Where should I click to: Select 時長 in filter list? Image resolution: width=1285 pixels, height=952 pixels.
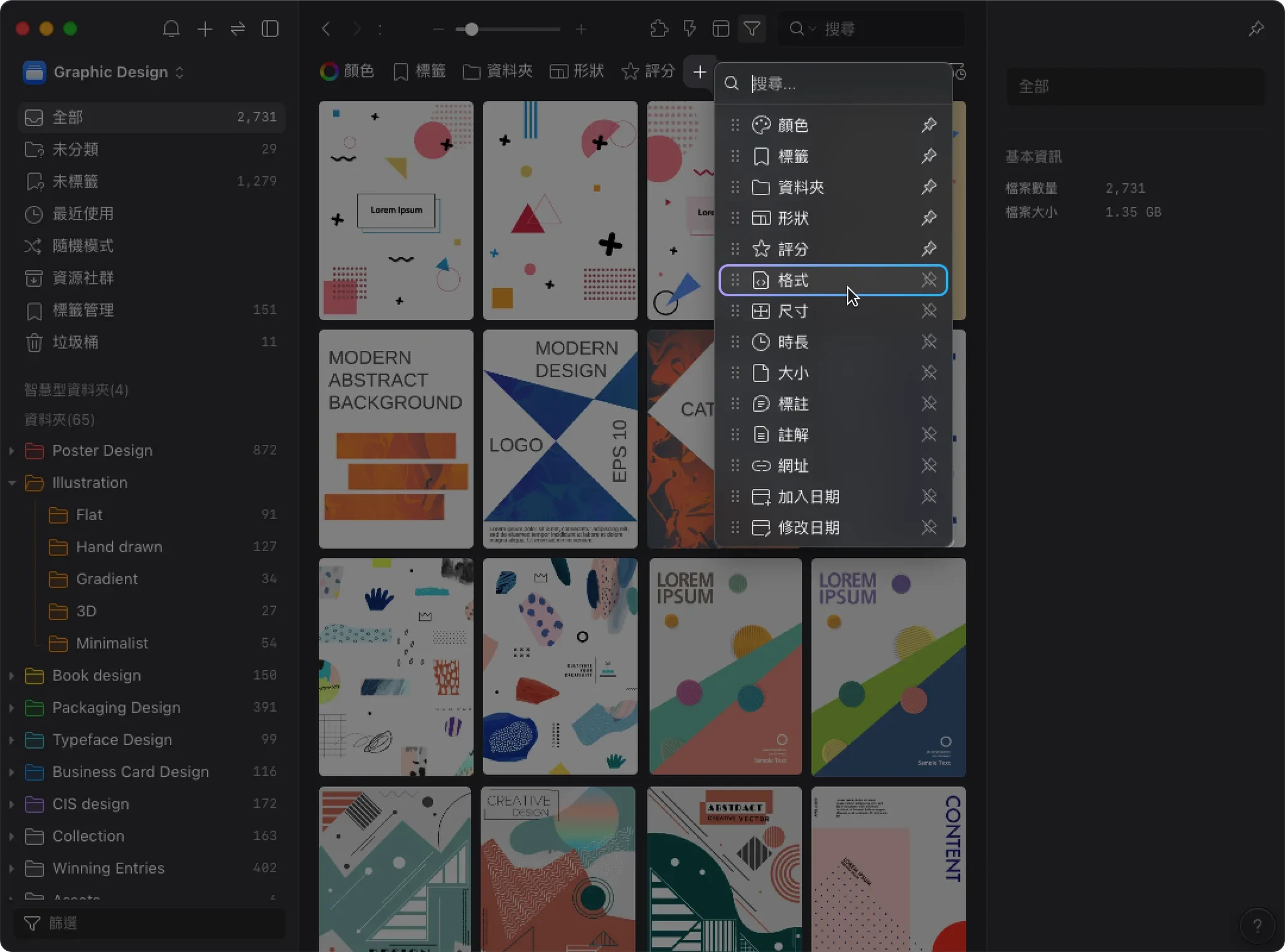click(x=833, y=342)
